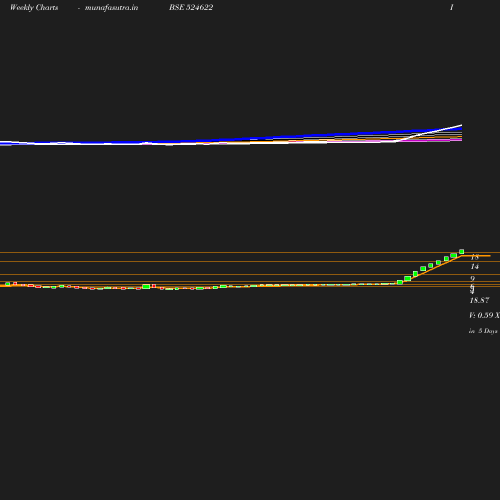Screen dimensions: 500x500
Task: Click the "BSE 524622" stock code text
Action: click(x=191, y=7)
